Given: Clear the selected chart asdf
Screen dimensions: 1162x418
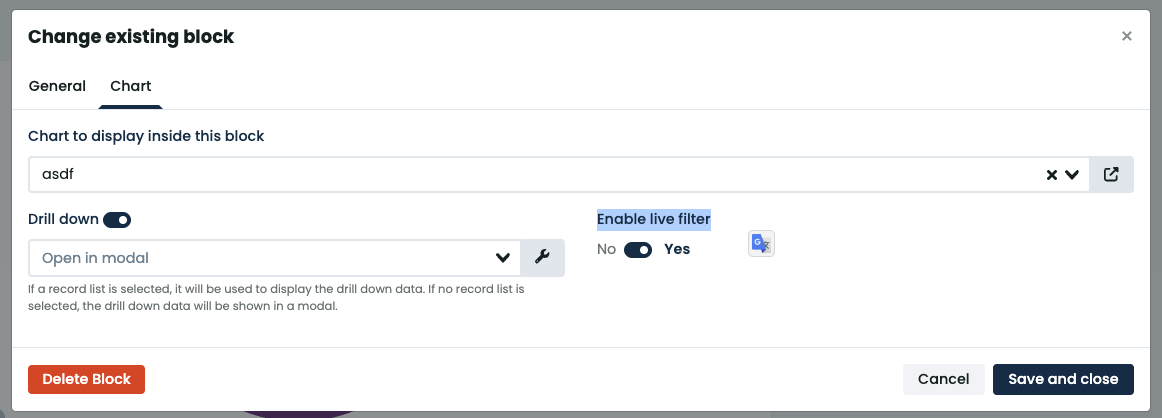Looking at the screenshot, I should (x=1052, y=175).
